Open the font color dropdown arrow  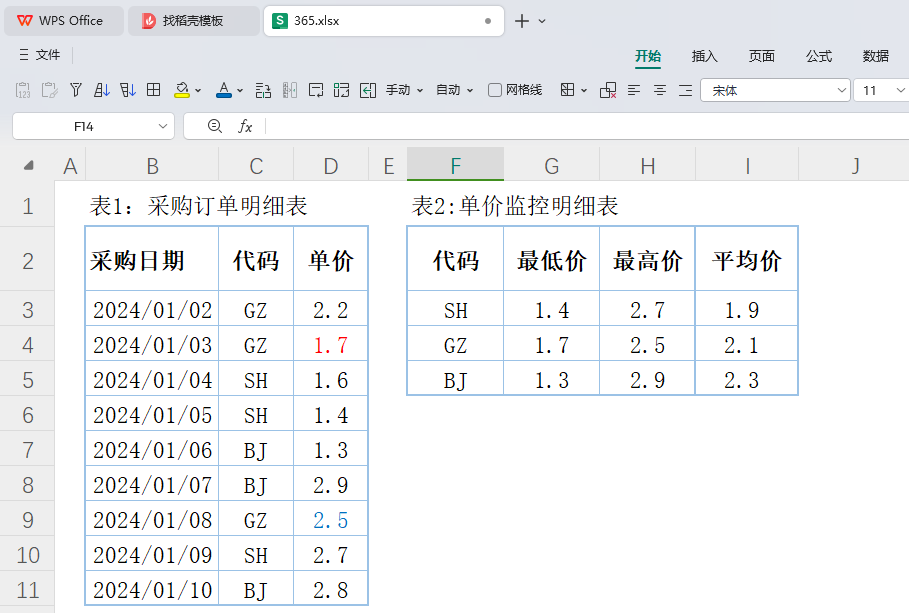240,90
